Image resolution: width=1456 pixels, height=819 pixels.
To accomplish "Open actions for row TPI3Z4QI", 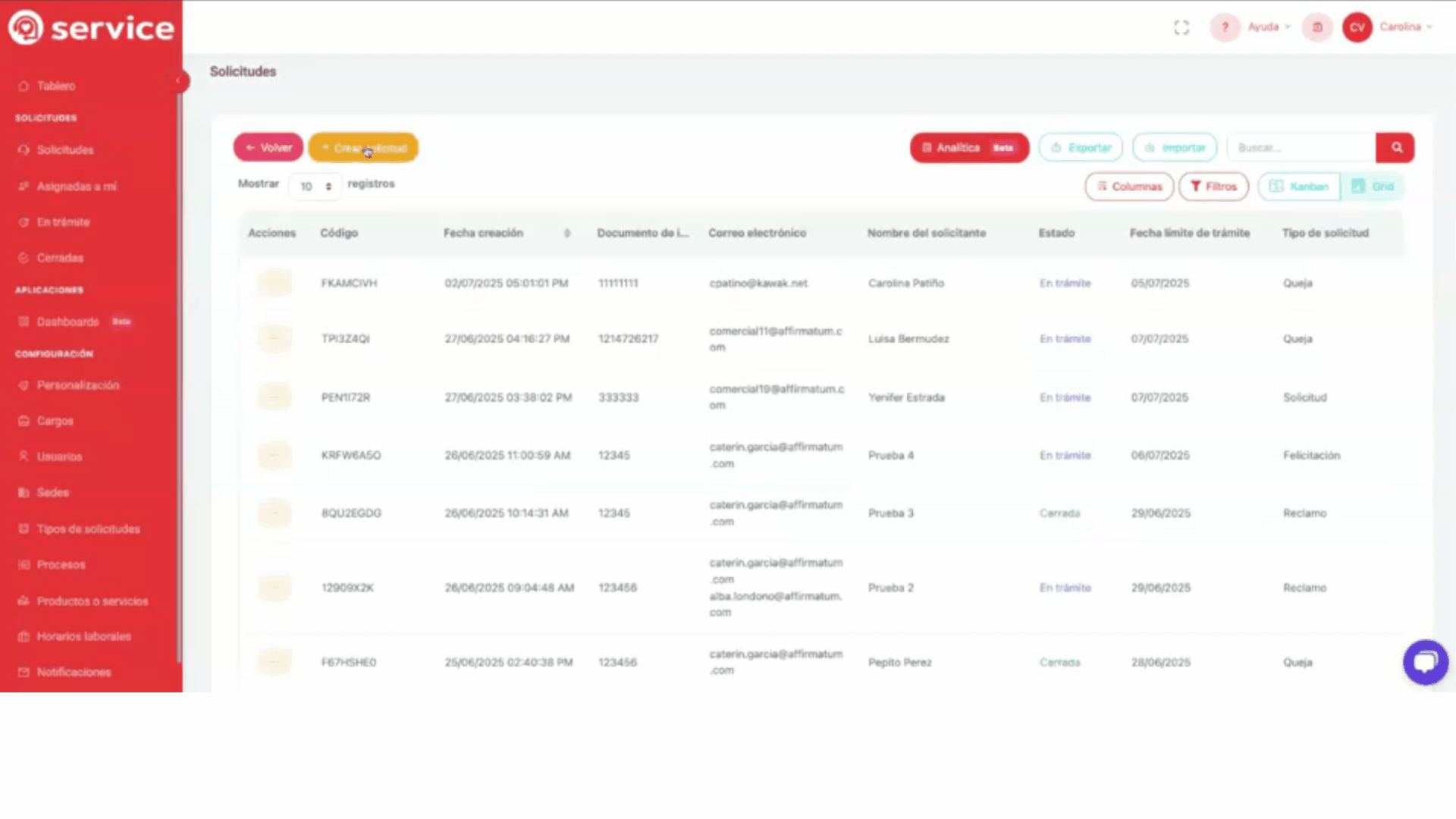I will pyautogui.click(x=275, y=338).
